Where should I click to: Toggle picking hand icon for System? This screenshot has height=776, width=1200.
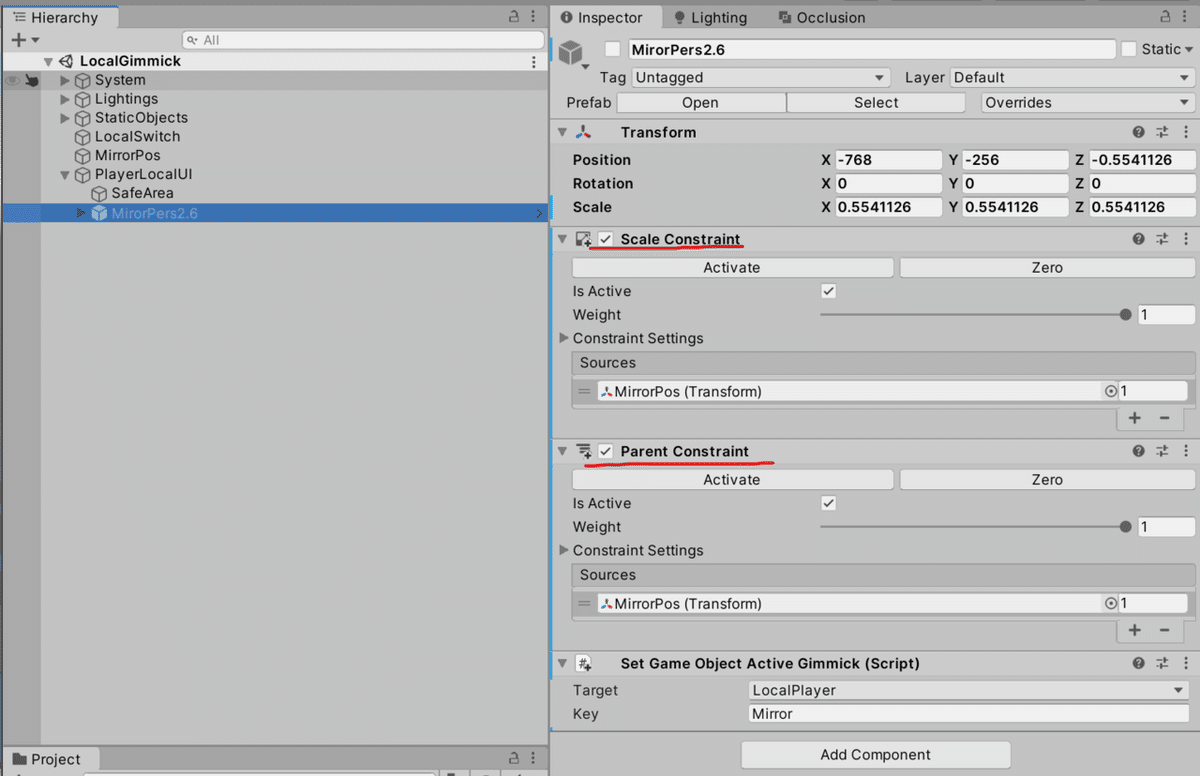coord(32,80)
